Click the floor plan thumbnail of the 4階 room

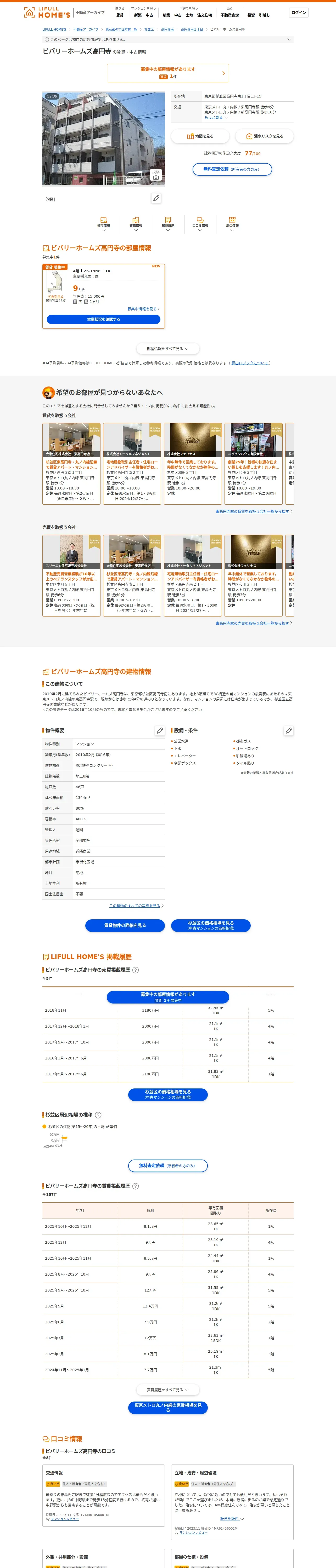tap(55, 282)
